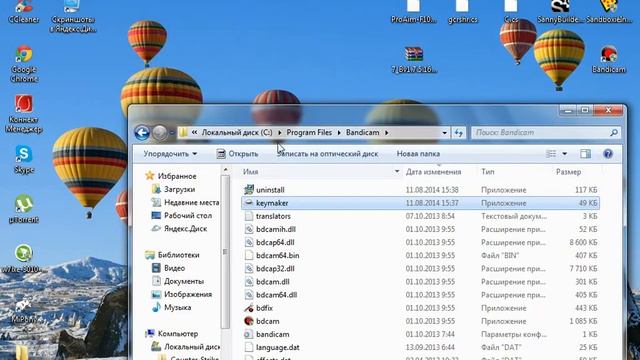Click the help question mark icon
The width and height of the screenshot is (640, 360).
[x=608, y=154]
